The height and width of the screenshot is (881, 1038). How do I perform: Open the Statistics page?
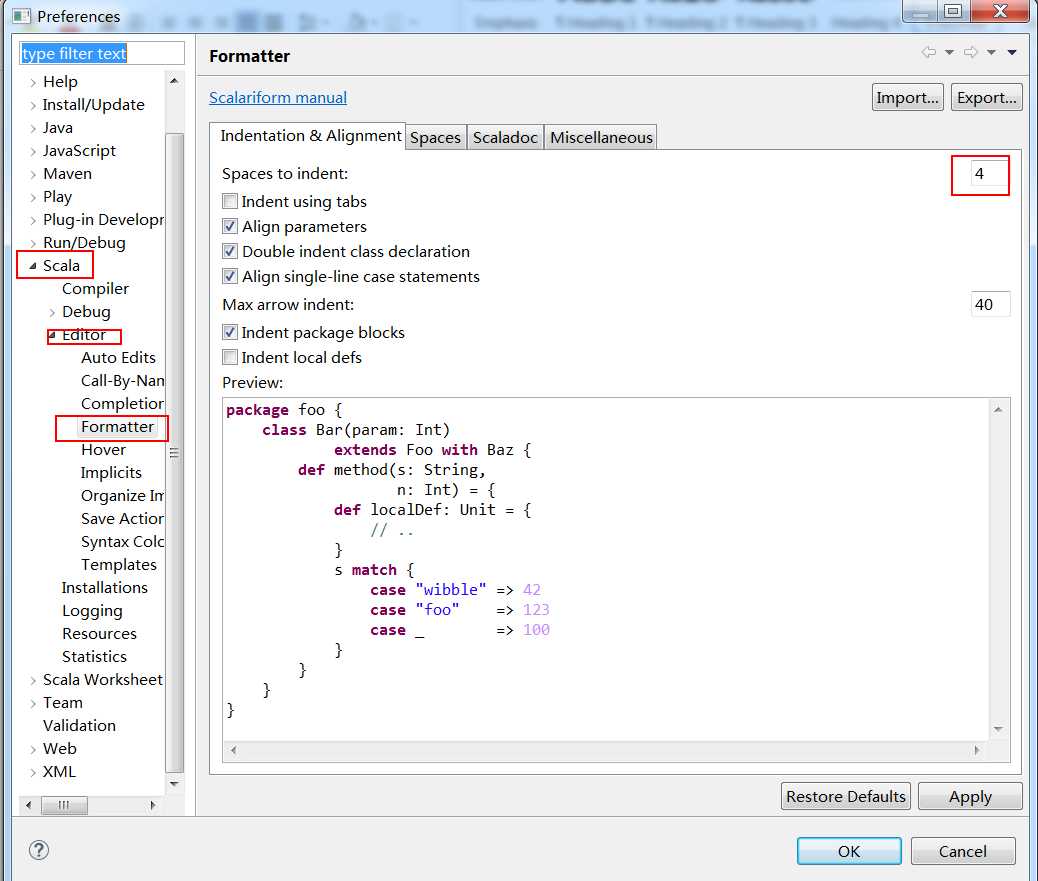(x=95, y=657)
